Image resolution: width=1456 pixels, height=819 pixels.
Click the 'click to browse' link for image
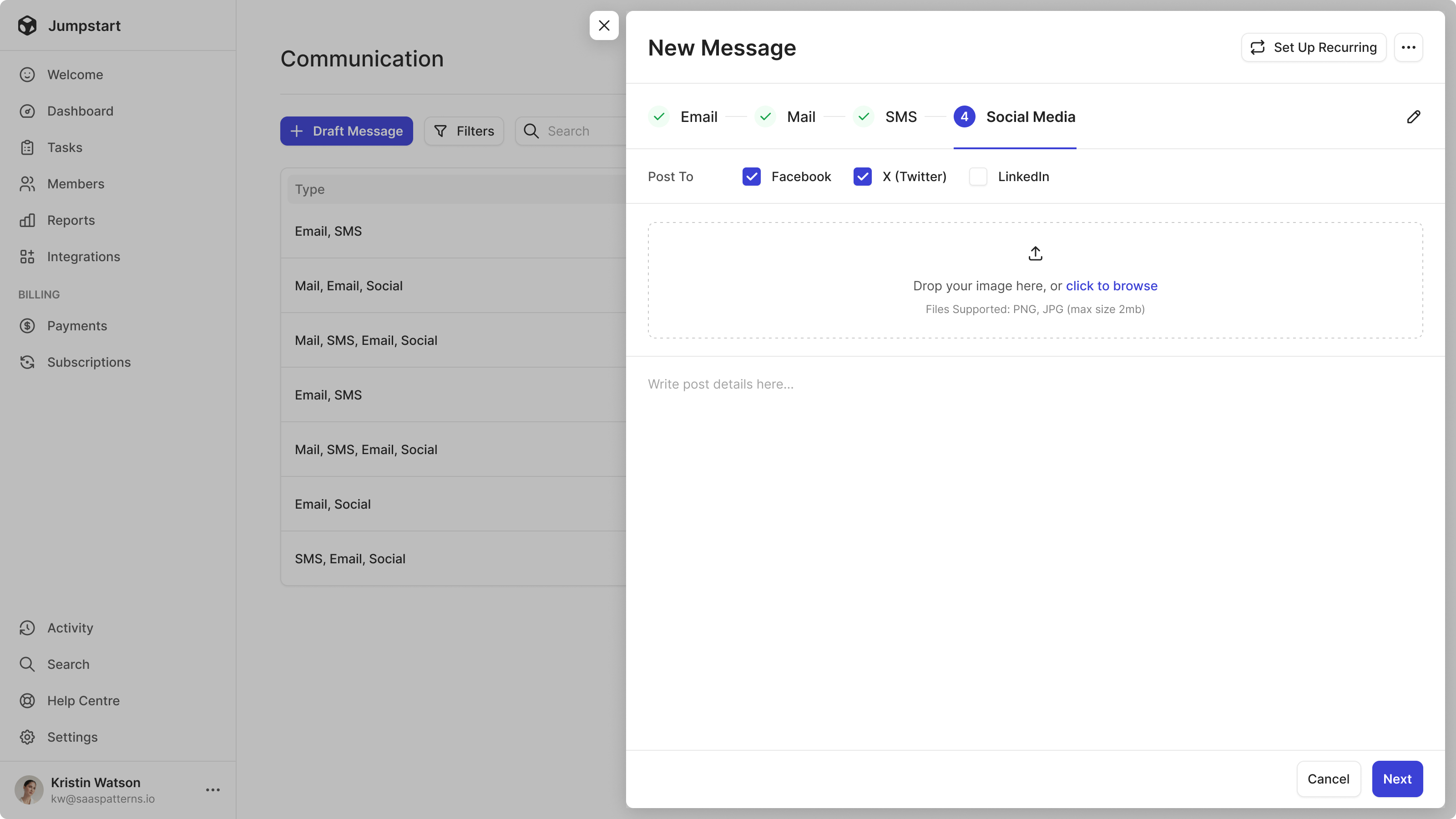pos(1112,285)
